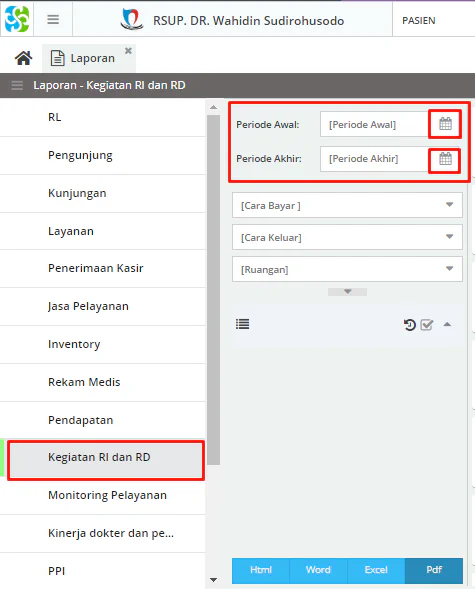Click the sidebar scrollbar down arrow
Image resolution: width=475 pixels, height=590 pixels.
(213, 580)
